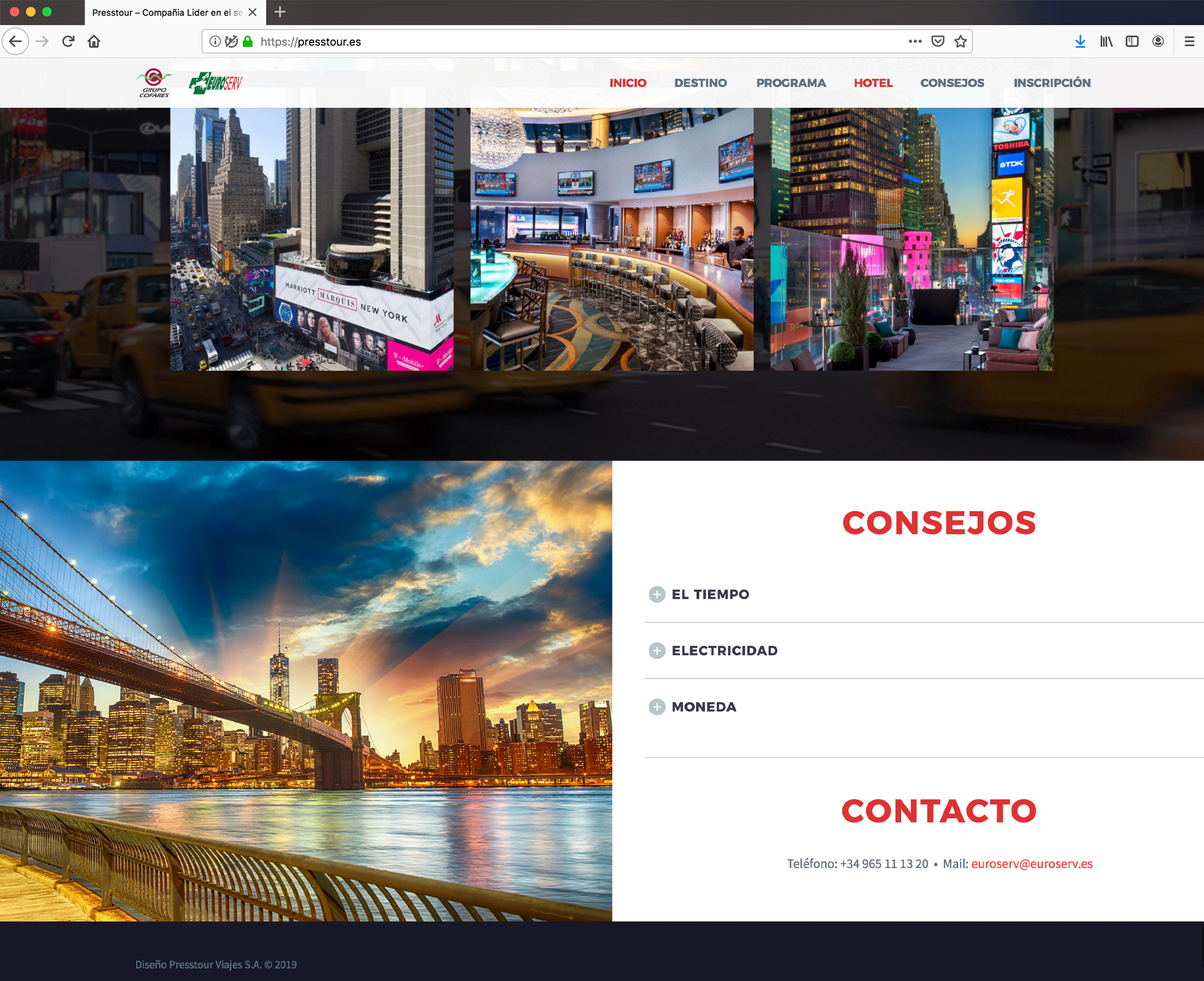The width and height of the screenshot is (1204, 981).
Task: Show the Library bookshelf icon menu
Action: pyautogui.click(x=1106, y=41)
